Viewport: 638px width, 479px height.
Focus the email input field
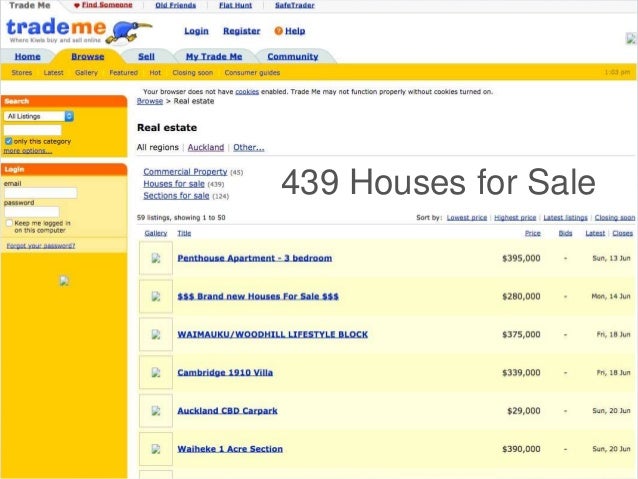40,193
